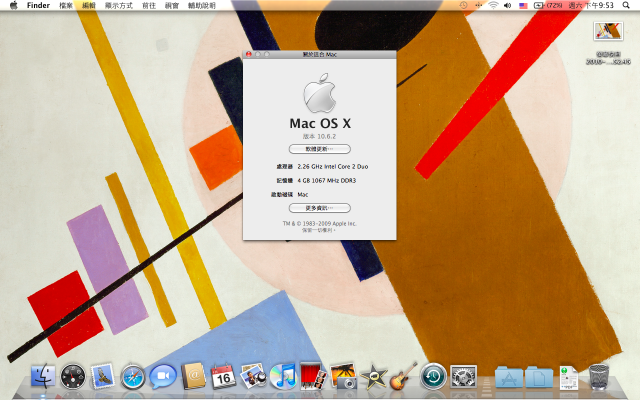Open Time Machine from the Dock
Screen dimensions: 640x400
(433, 376)
